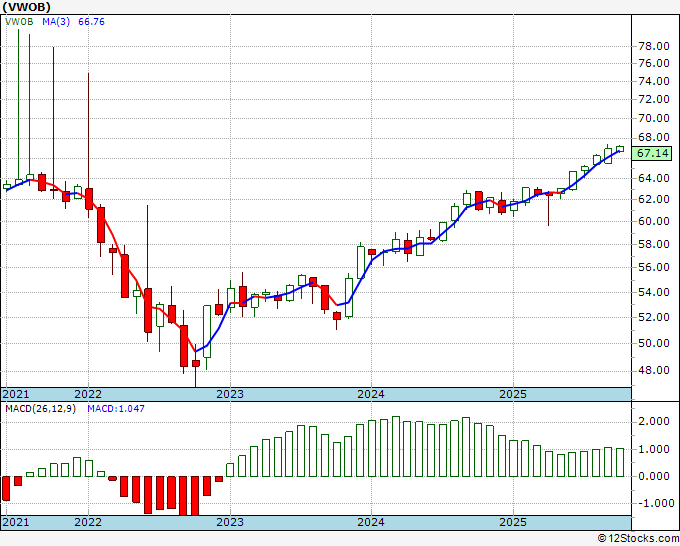Click 2021 on the MACD panel time axis
The width and height of the screenshot is (680, 546).
16,522
